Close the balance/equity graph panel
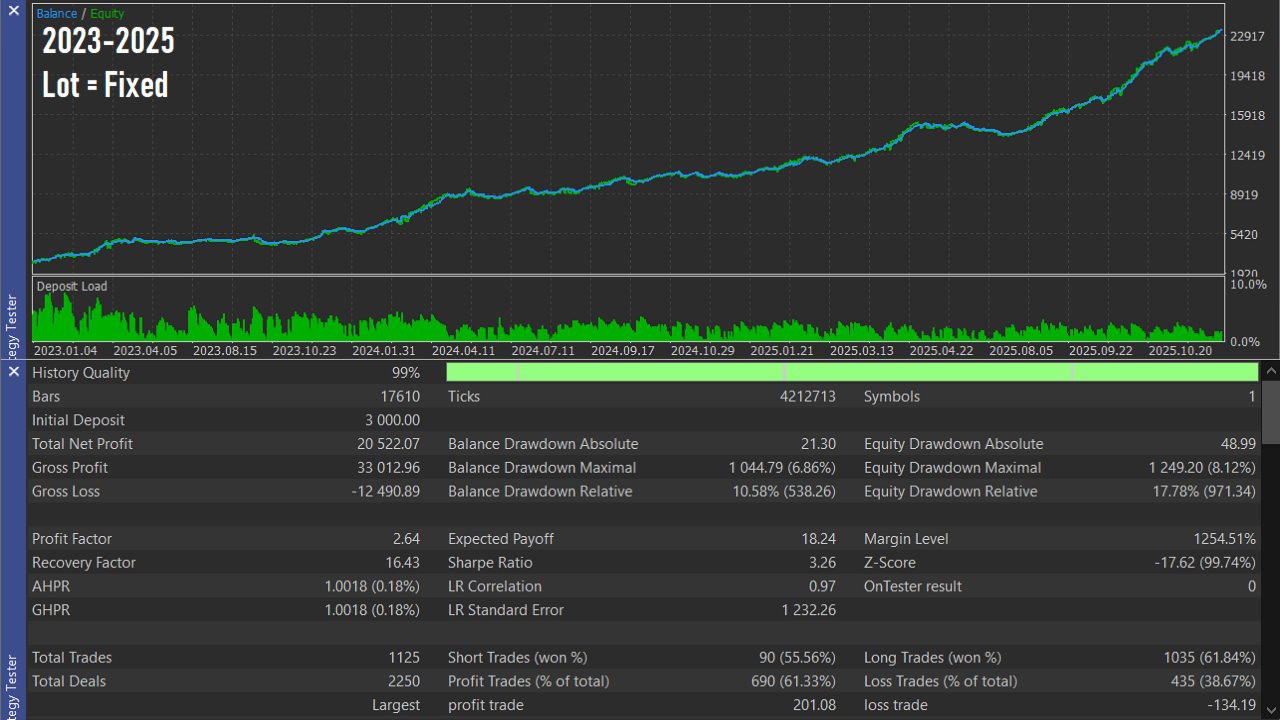This screenshot has height=720, width=1280. click(13, 10)
